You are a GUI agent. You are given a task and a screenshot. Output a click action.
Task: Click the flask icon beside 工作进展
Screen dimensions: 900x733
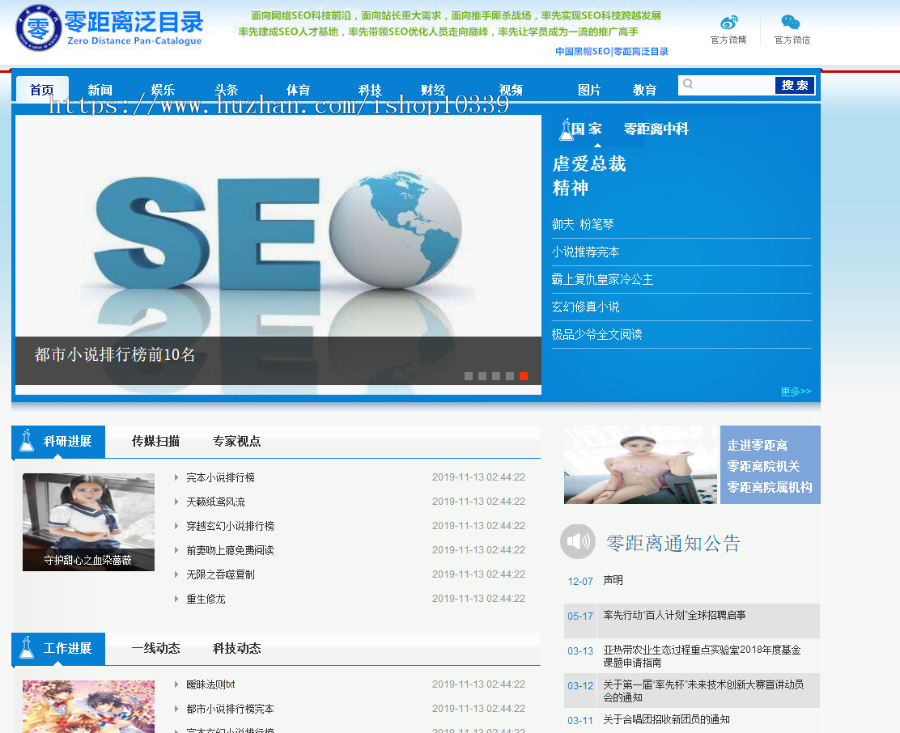tap(27, 649)
